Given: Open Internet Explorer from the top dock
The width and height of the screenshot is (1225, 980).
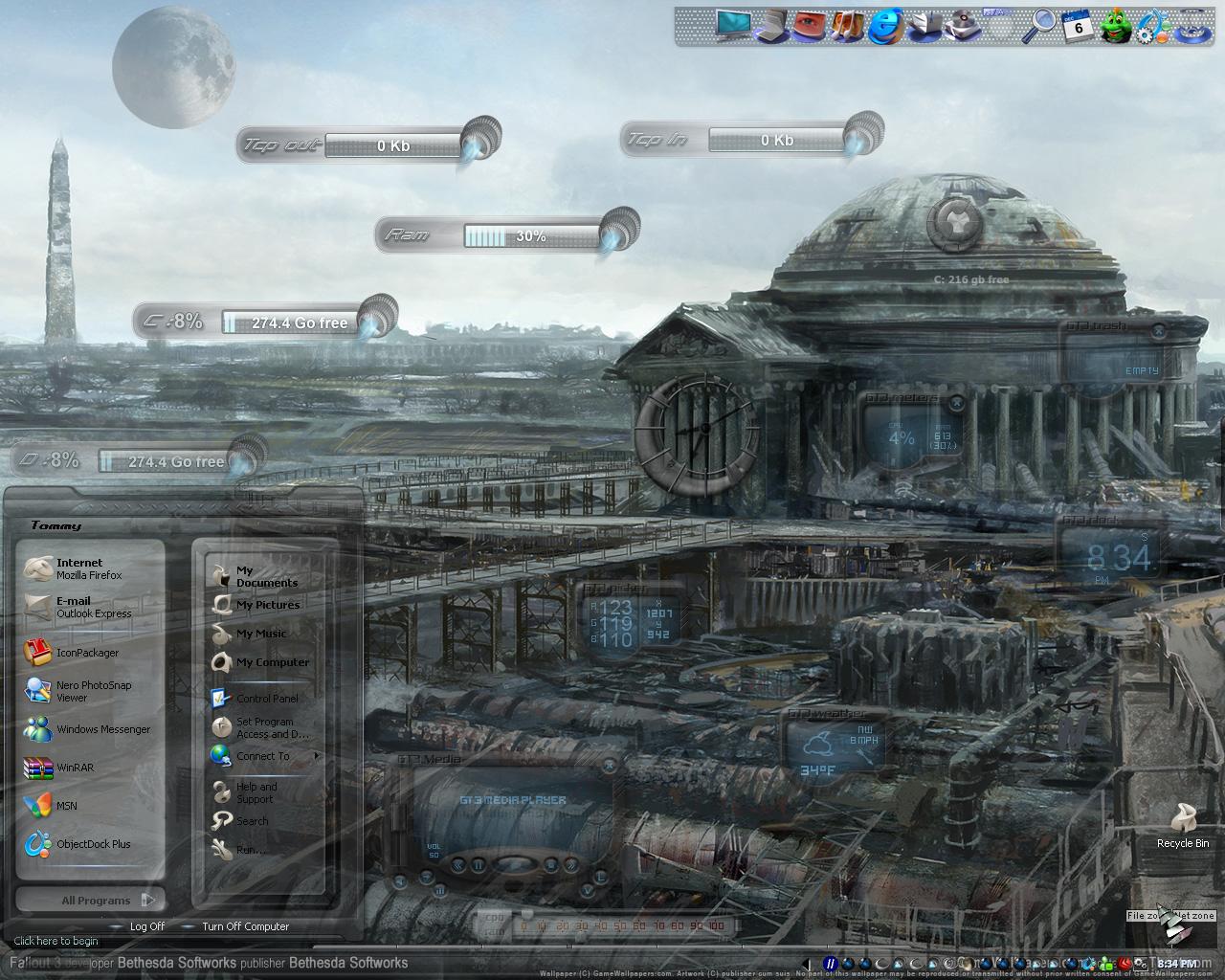Looking at the screenshot, I should (886, 26).
